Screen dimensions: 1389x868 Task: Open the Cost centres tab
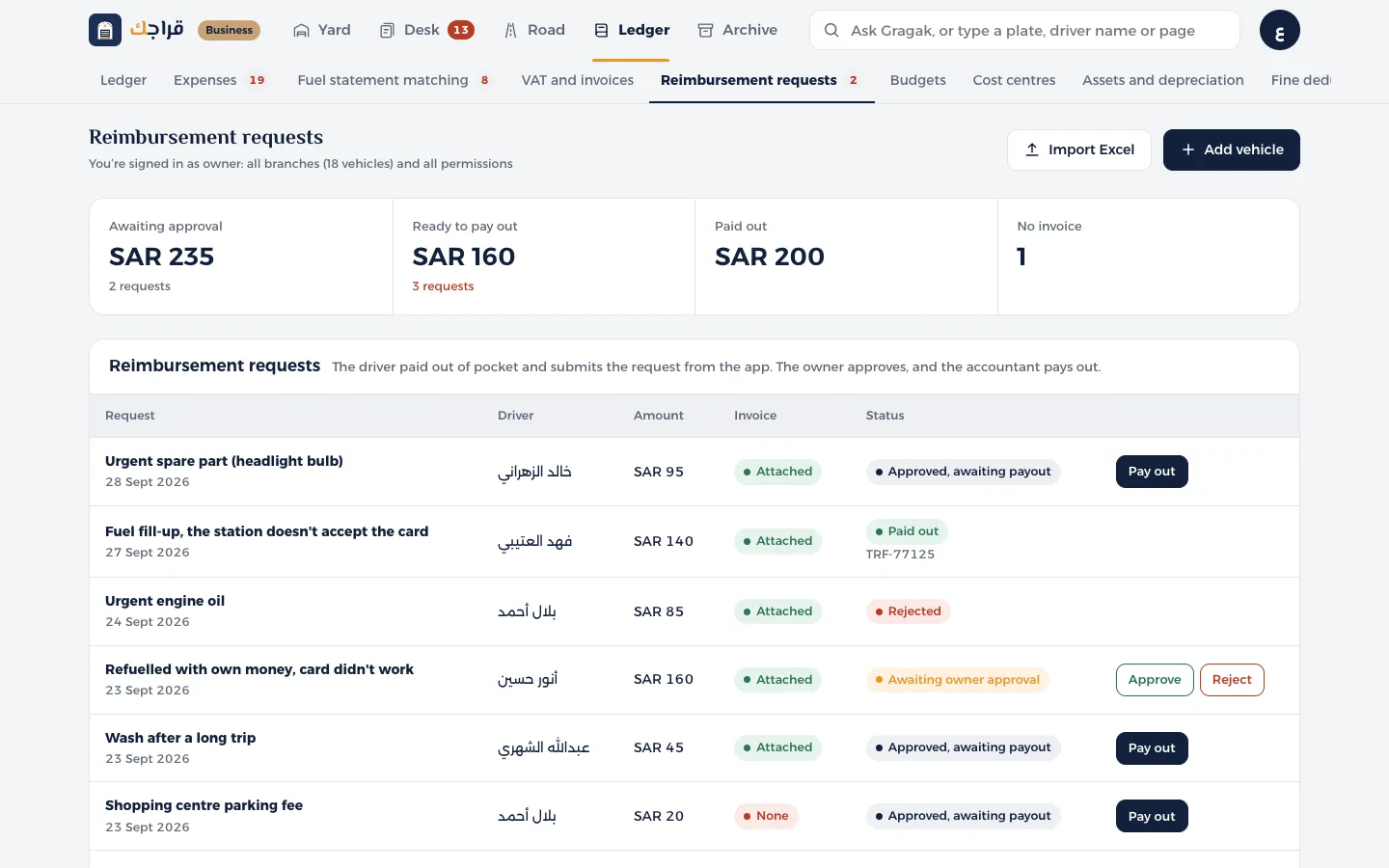(x=1014, y=80)
